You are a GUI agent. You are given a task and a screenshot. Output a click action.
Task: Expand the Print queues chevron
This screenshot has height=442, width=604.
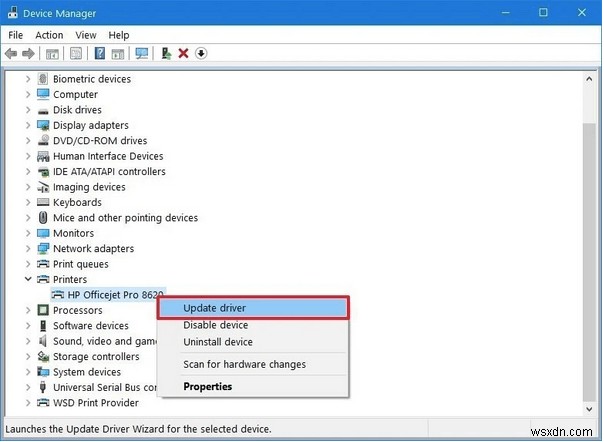[x=28, y=264]
